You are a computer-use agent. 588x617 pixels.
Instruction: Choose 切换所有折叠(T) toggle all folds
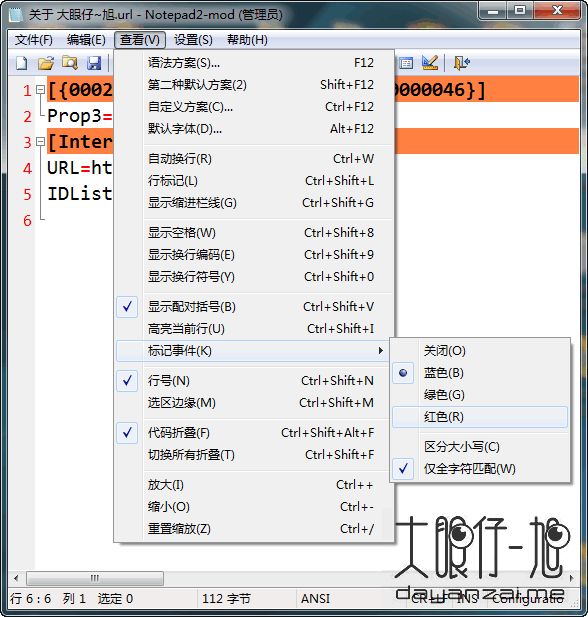255,455
